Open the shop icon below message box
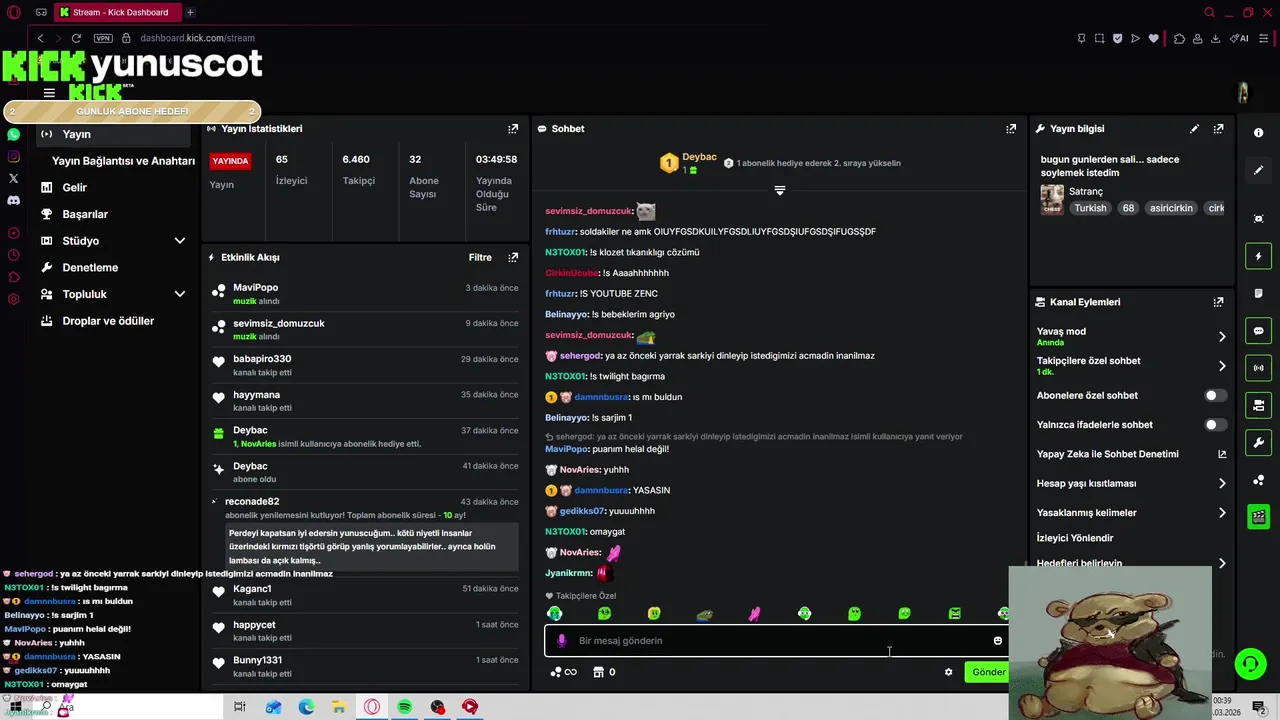Viewport: 1280px width, 720px height. click(x=598, y=672)
